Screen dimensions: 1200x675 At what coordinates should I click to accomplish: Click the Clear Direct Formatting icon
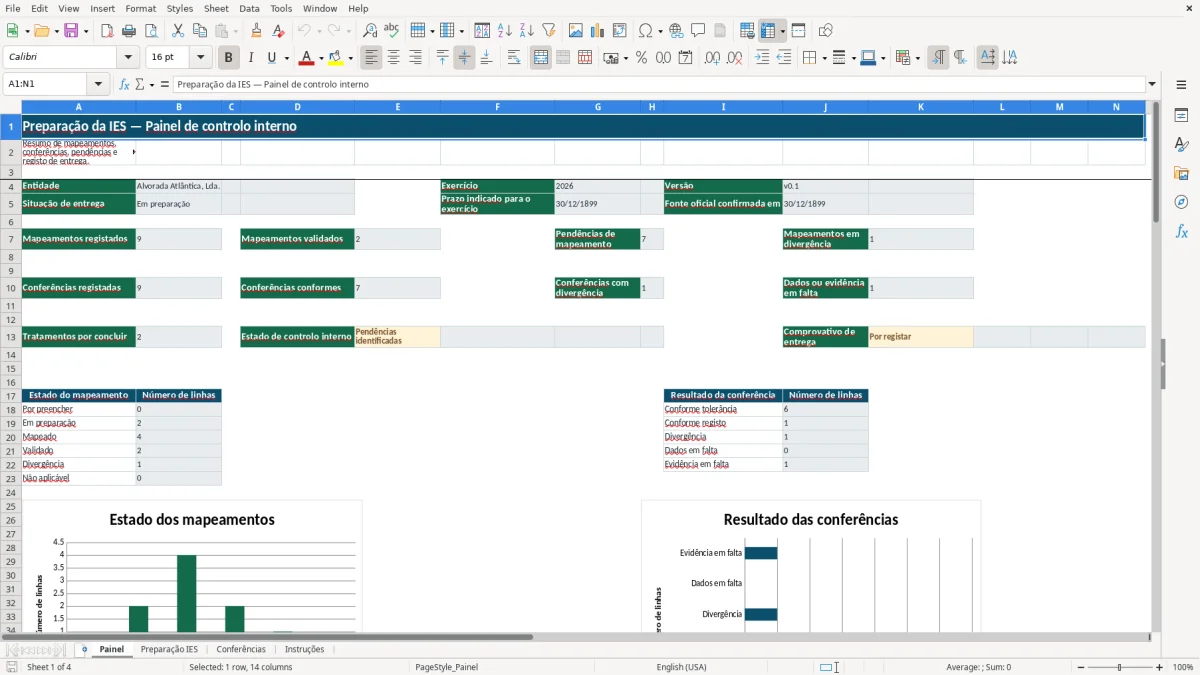[x=278, y=31]
